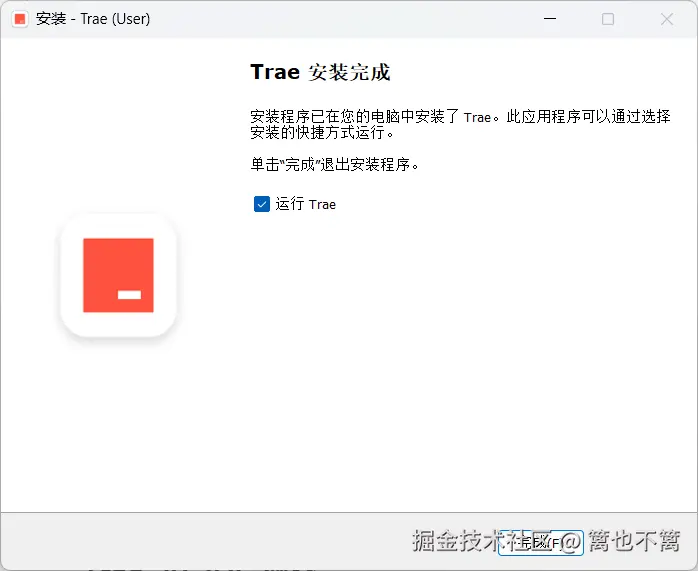
Task: Click the heading Trae 安装完成
Action: point(320,72)
